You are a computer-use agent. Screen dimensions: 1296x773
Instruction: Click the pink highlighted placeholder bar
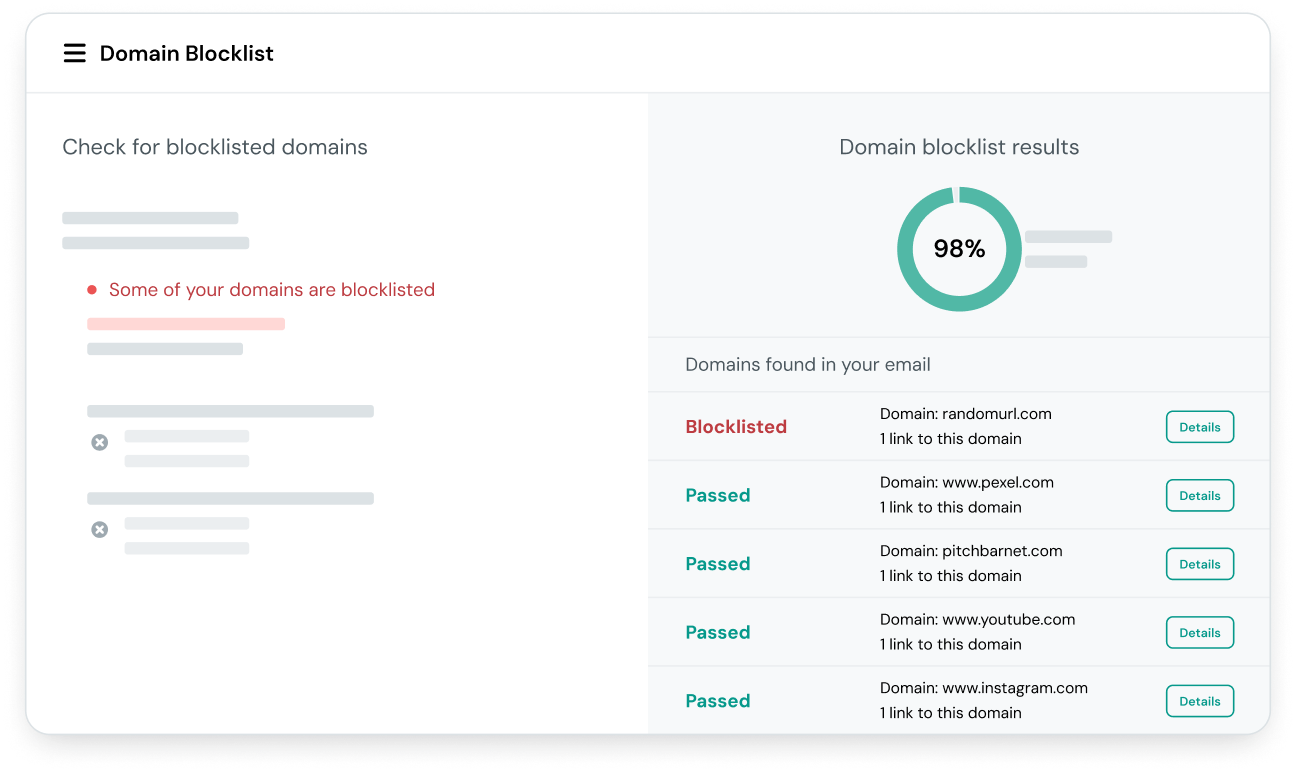(186, 324)
